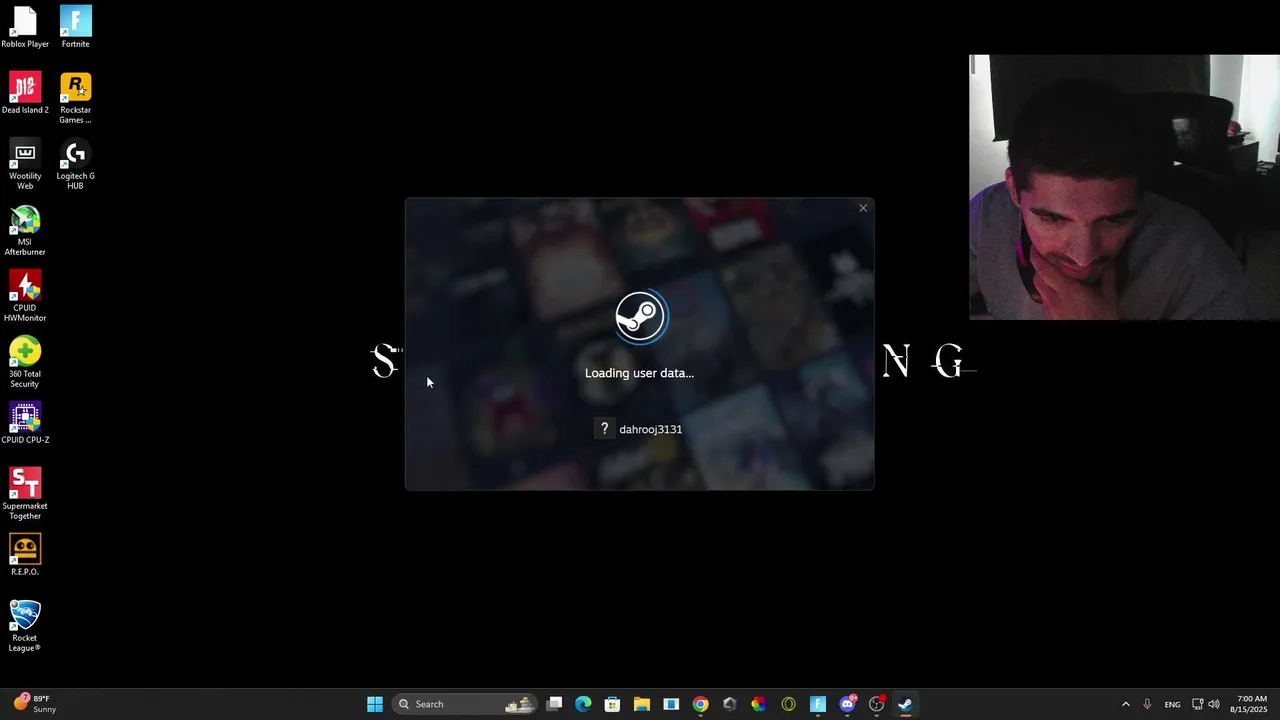The width and height of the screenshot is (1280, 720).
Task: Open File Explorer from taskbar
Action: tap(642, 704)
